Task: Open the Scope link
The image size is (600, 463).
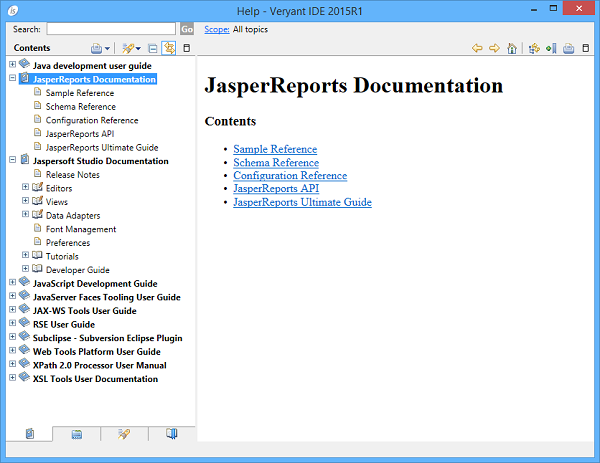Action: (x=216, y=29)
